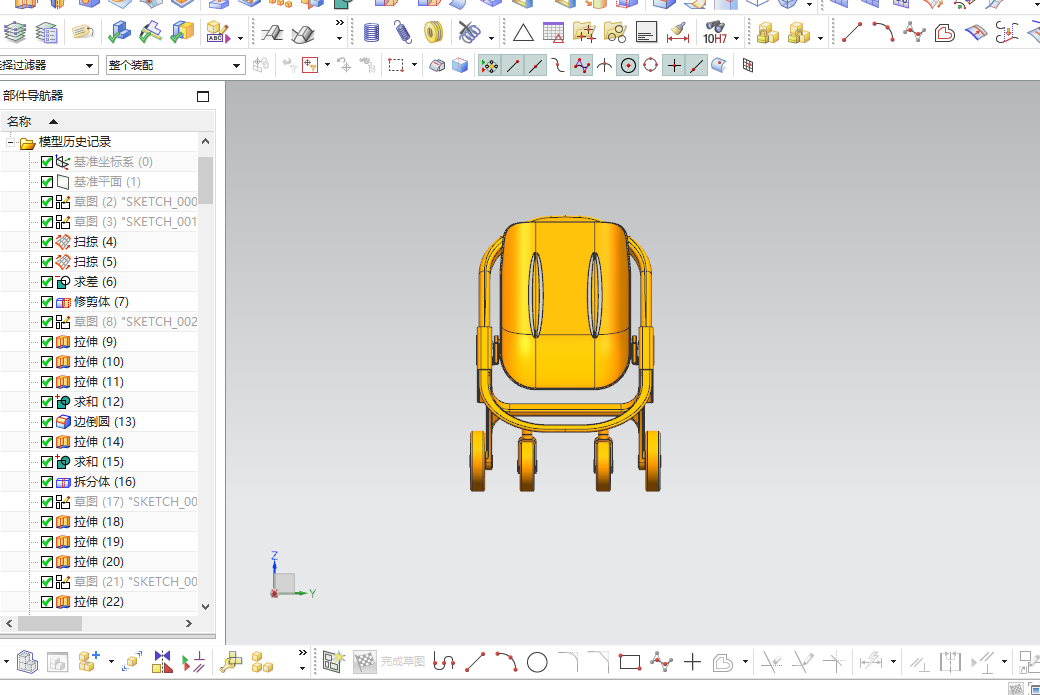Click the triangle datum icon

(x=523, y=32)
